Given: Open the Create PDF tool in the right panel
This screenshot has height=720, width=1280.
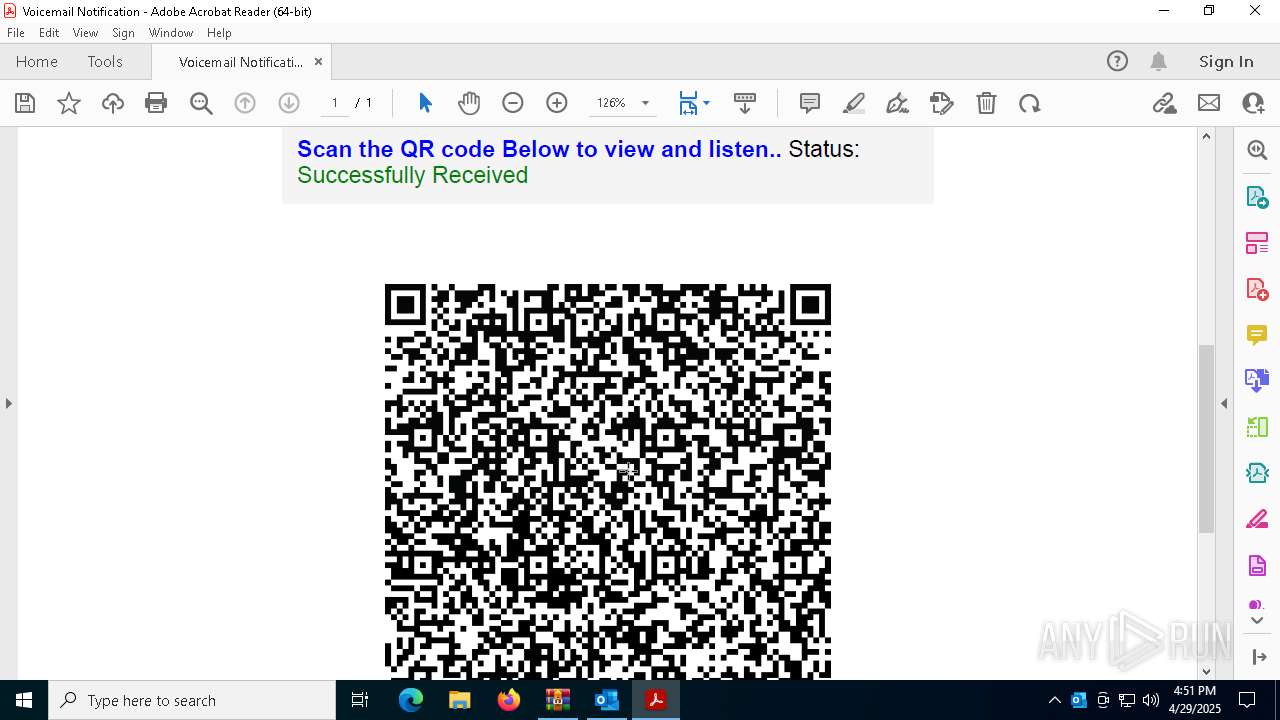Looking at the screenshot, I should (x=1257, y=289).
